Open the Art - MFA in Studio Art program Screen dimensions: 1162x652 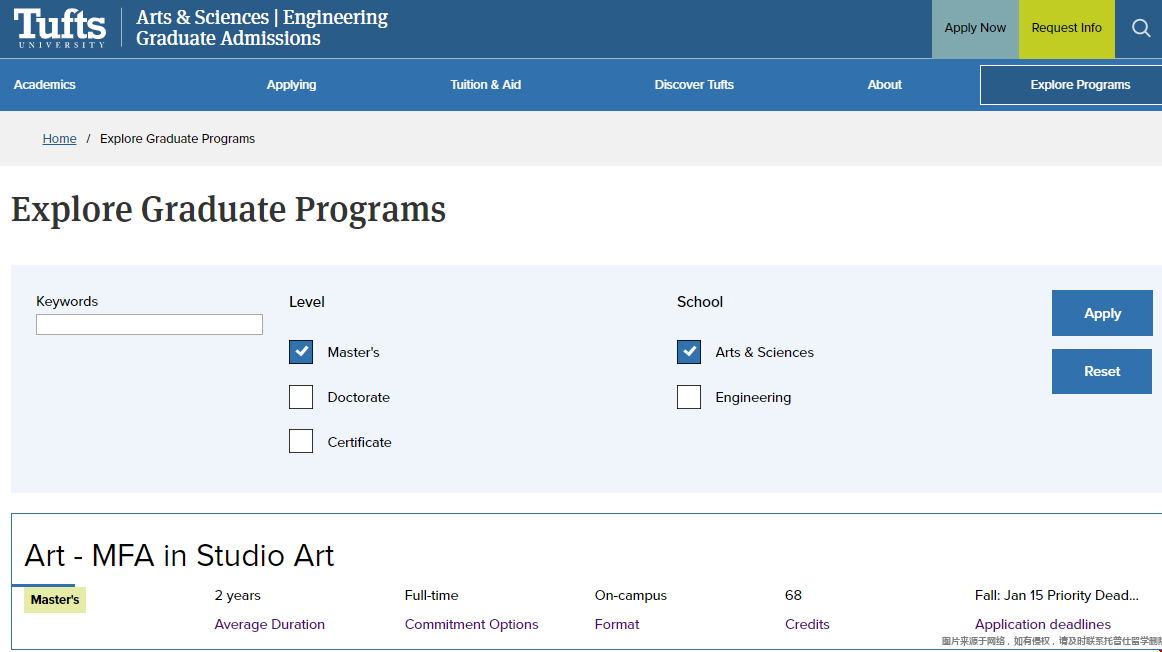coord(179,556)
